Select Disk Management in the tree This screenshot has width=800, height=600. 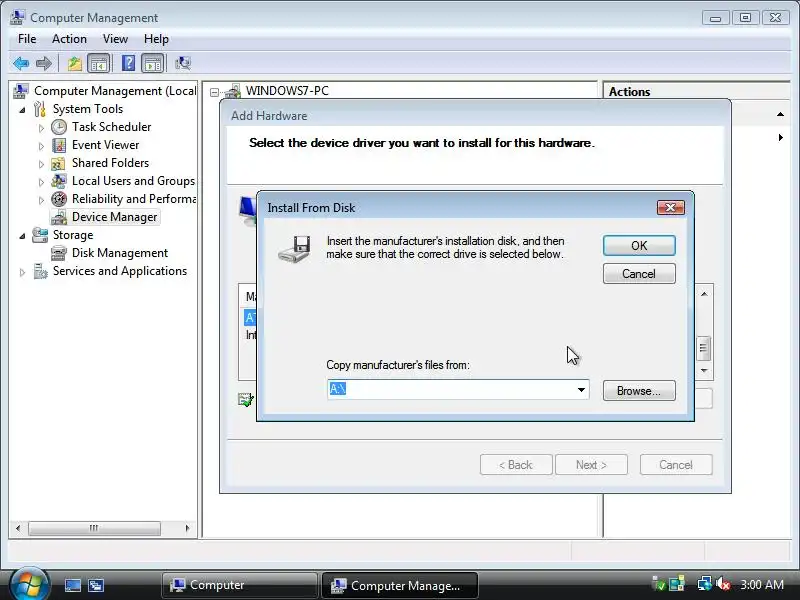pos(120,253)
